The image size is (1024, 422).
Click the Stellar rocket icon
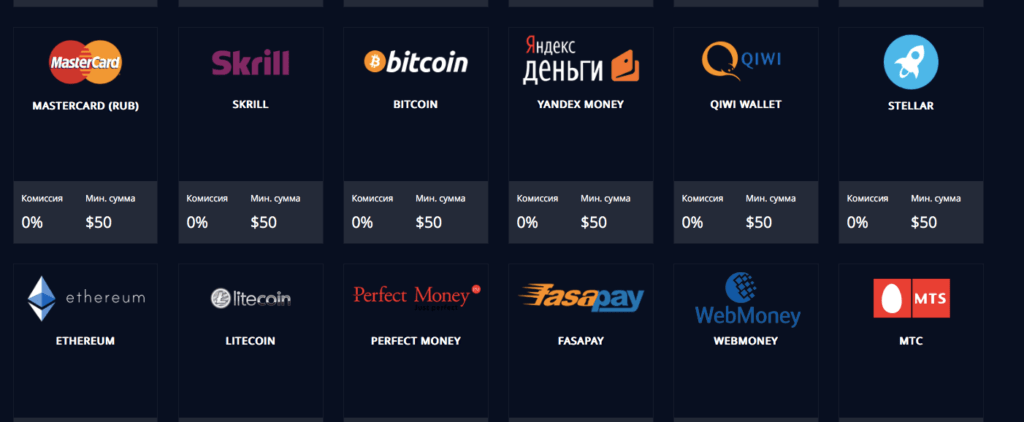911,62
